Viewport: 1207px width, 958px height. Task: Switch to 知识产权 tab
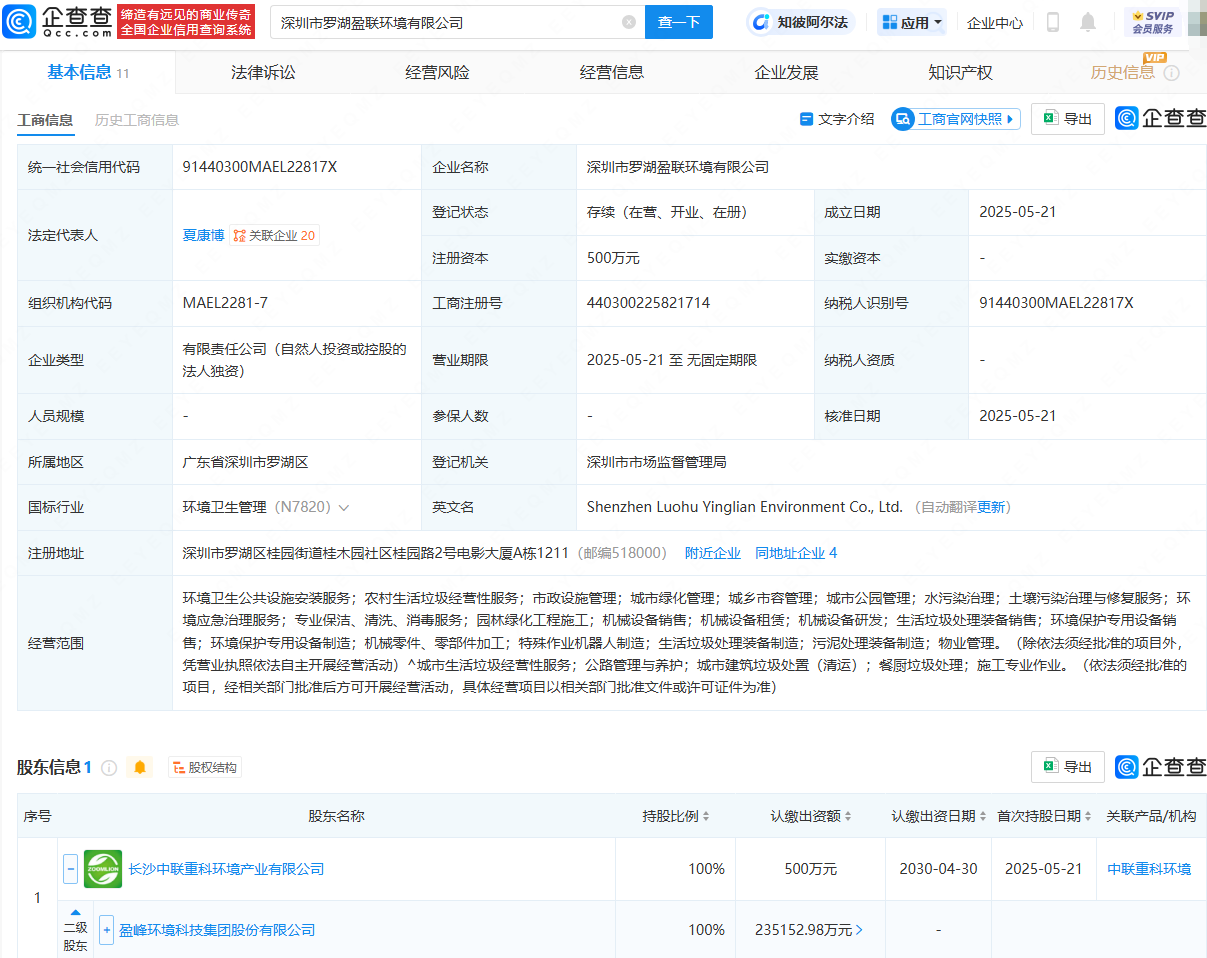(x=960, y=72)
